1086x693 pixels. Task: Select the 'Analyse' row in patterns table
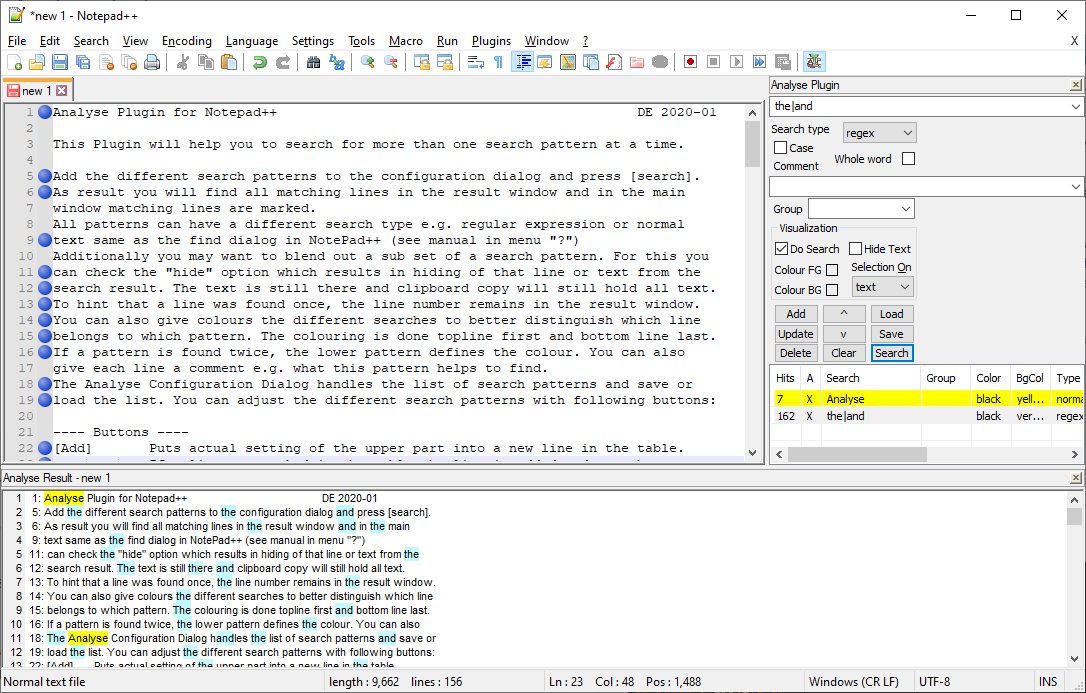point(927,399)
